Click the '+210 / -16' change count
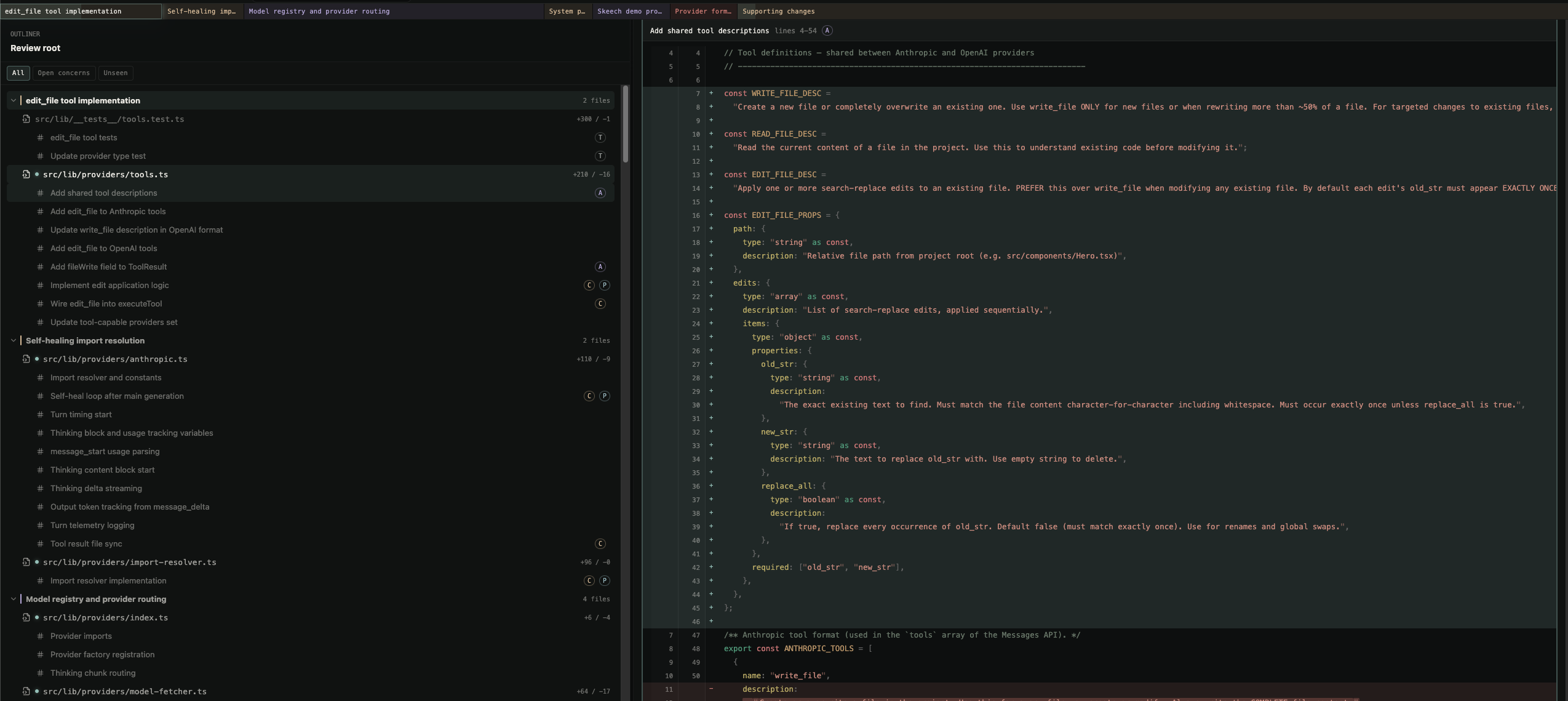The height and width of the screenshot is (701, 1568). pos(591,174)
